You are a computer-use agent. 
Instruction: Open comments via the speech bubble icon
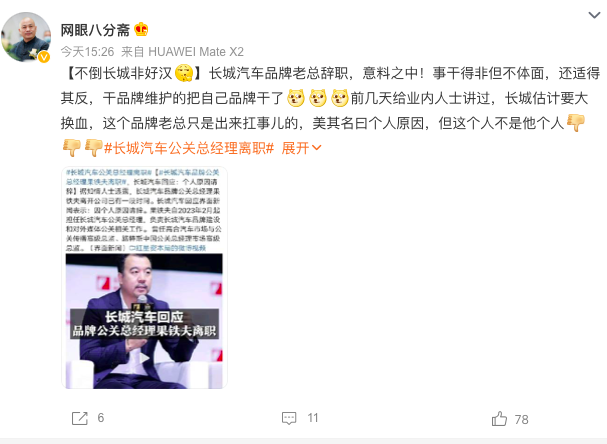289,418
